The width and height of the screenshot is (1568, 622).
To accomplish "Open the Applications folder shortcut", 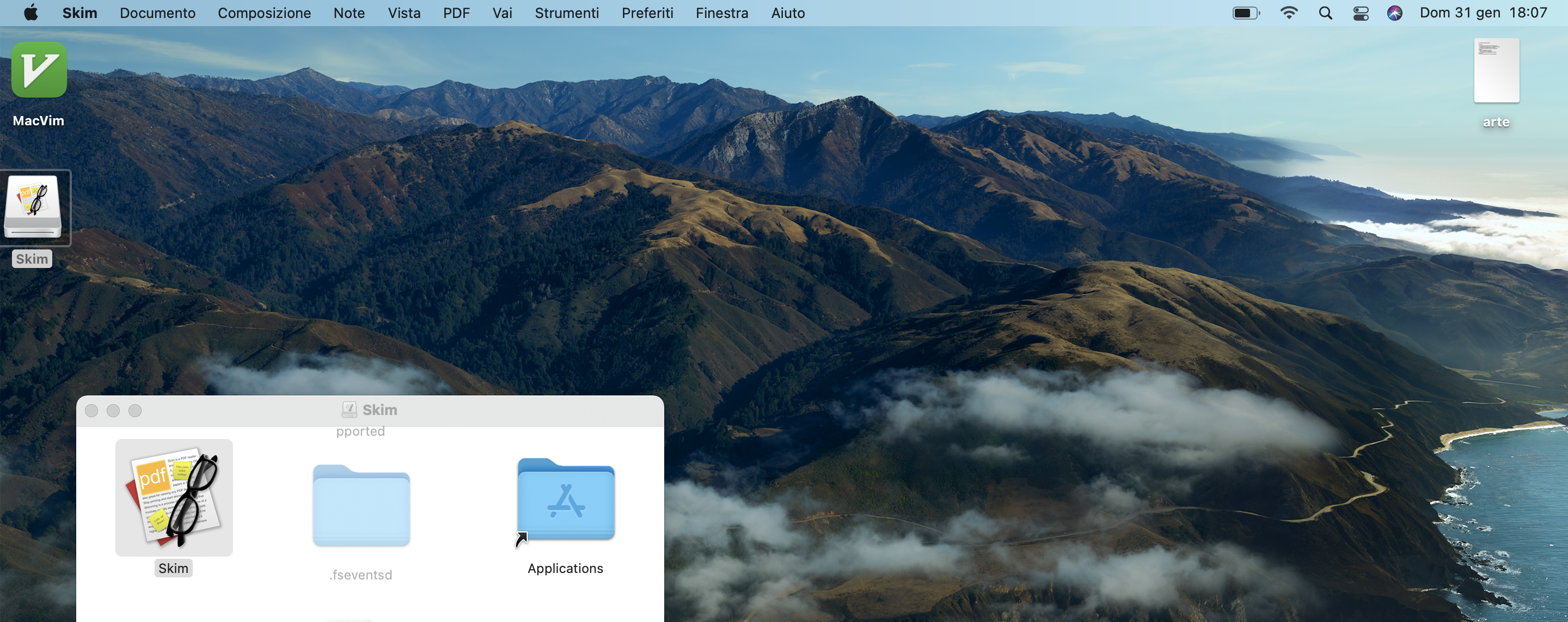I will (x=566, y=499).
